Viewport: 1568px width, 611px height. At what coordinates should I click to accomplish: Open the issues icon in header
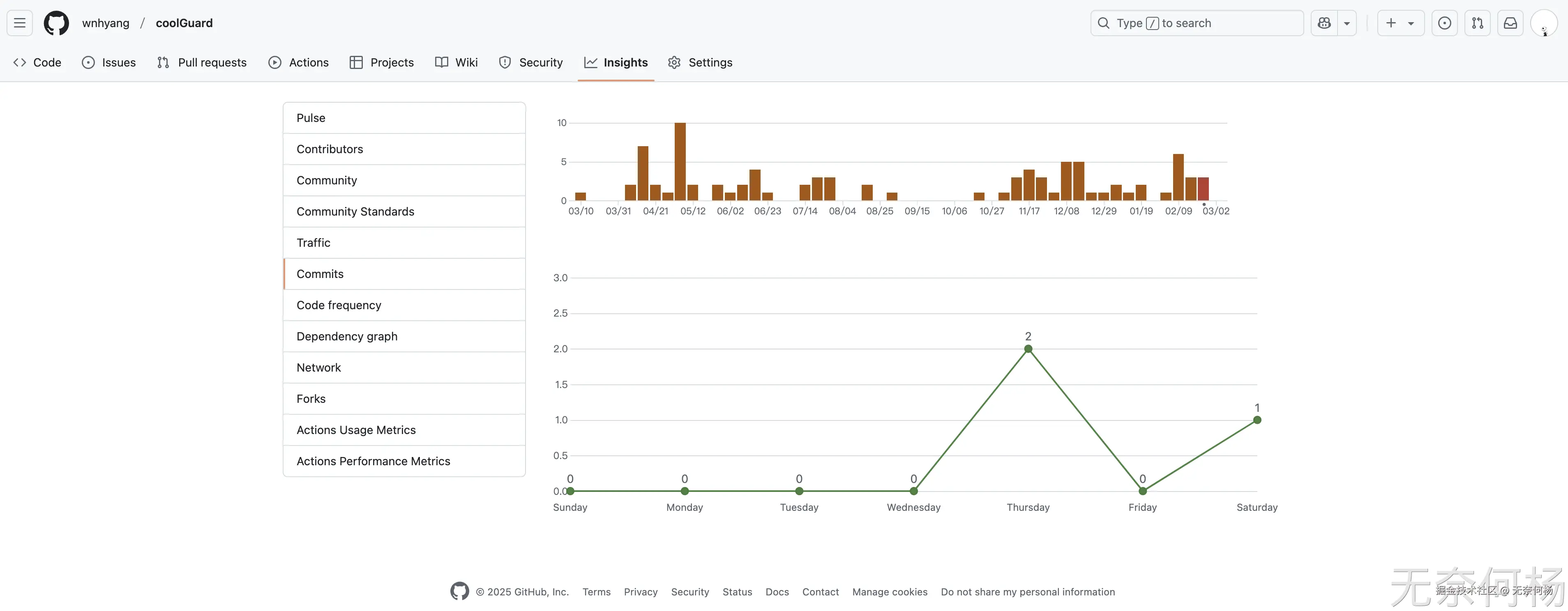click(1444, 23)
